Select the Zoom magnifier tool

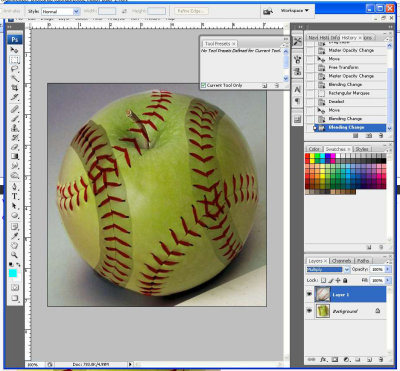point(14,255)
